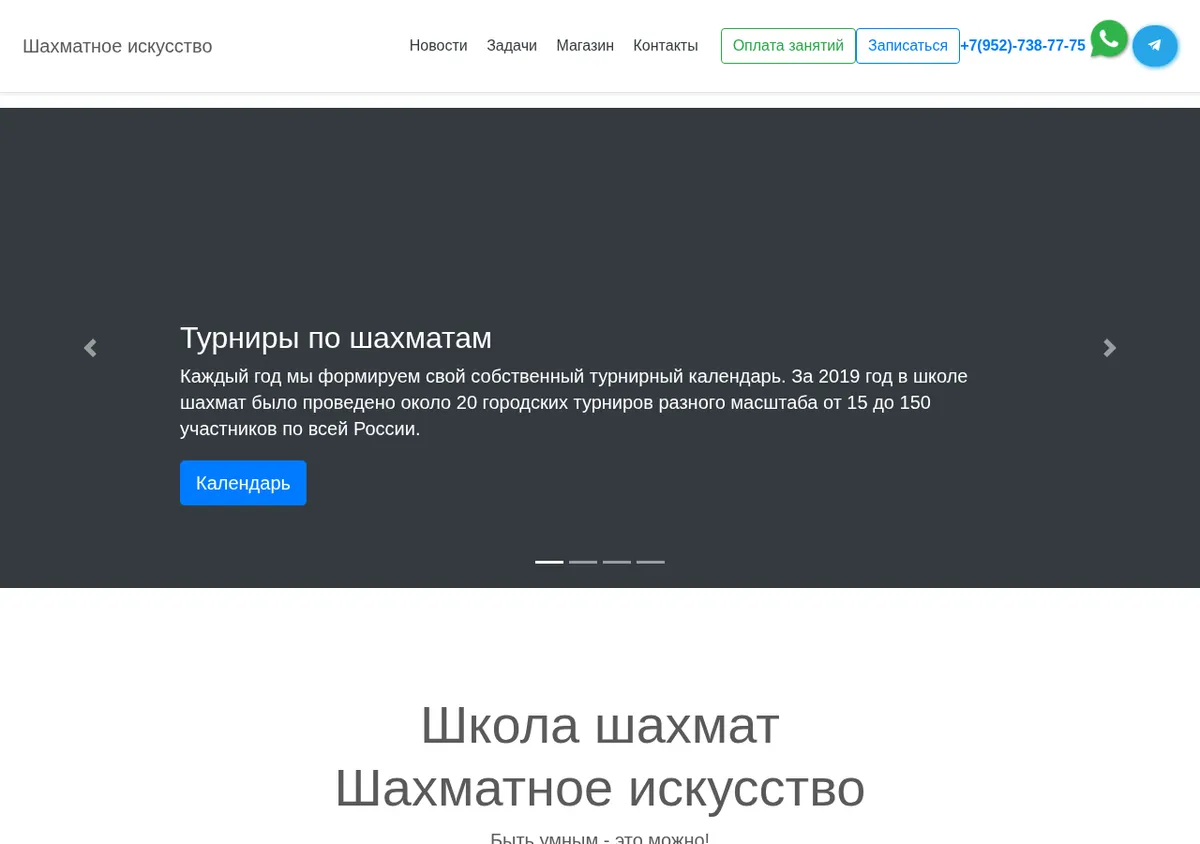Open the Задачи menu item
This screenshot has height=844, width=1200.
[x=512, y=46]
